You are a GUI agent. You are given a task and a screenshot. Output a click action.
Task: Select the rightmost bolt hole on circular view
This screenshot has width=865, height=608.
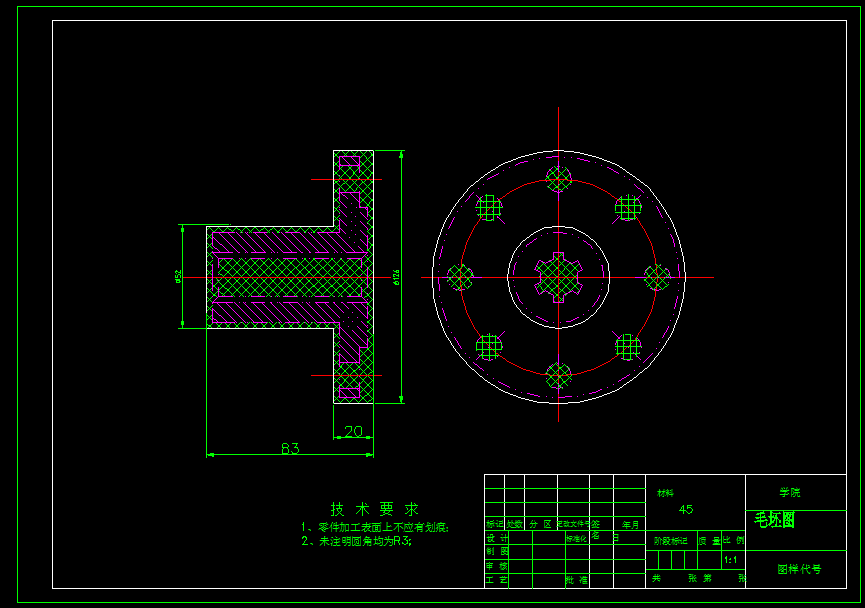click(657, 278)
